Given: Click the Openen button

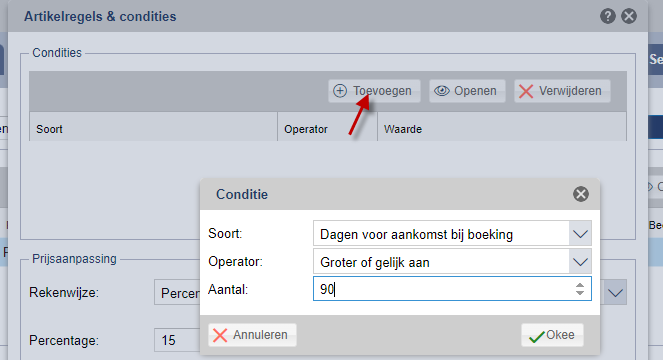Looking at the screenshot, I should pyautogui.click(x=467, y=91).
